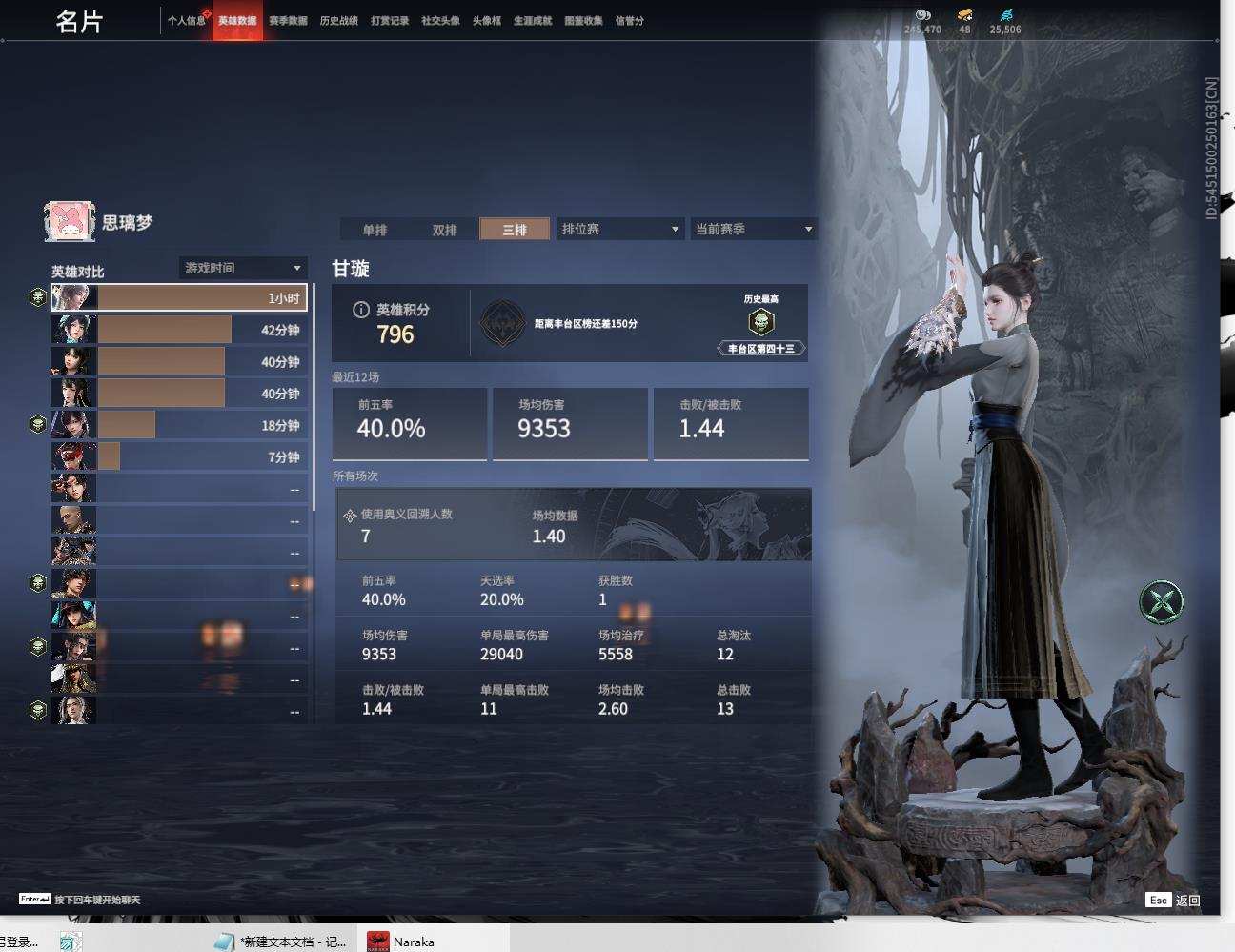
Task: Click the skull badge on the 1小时 row
Action: 38,297
